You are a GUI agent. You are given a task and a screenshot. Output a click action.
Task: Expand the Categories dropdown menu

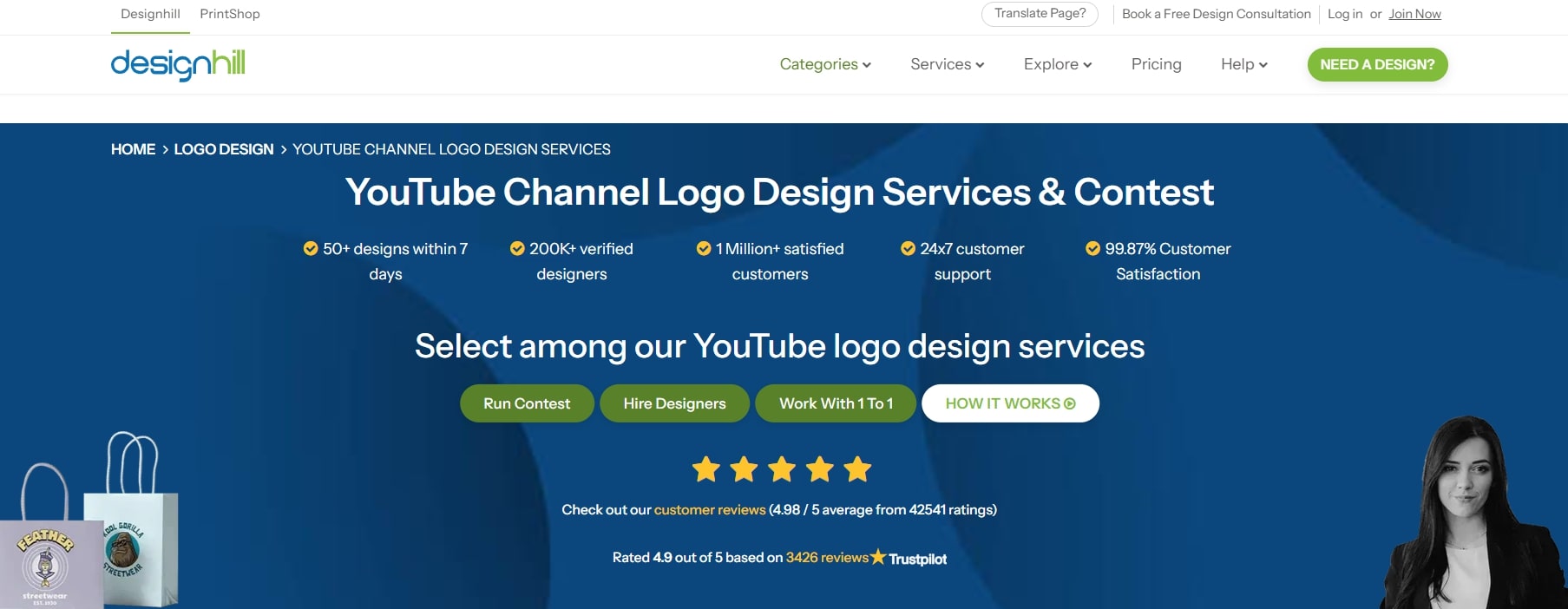824,64
